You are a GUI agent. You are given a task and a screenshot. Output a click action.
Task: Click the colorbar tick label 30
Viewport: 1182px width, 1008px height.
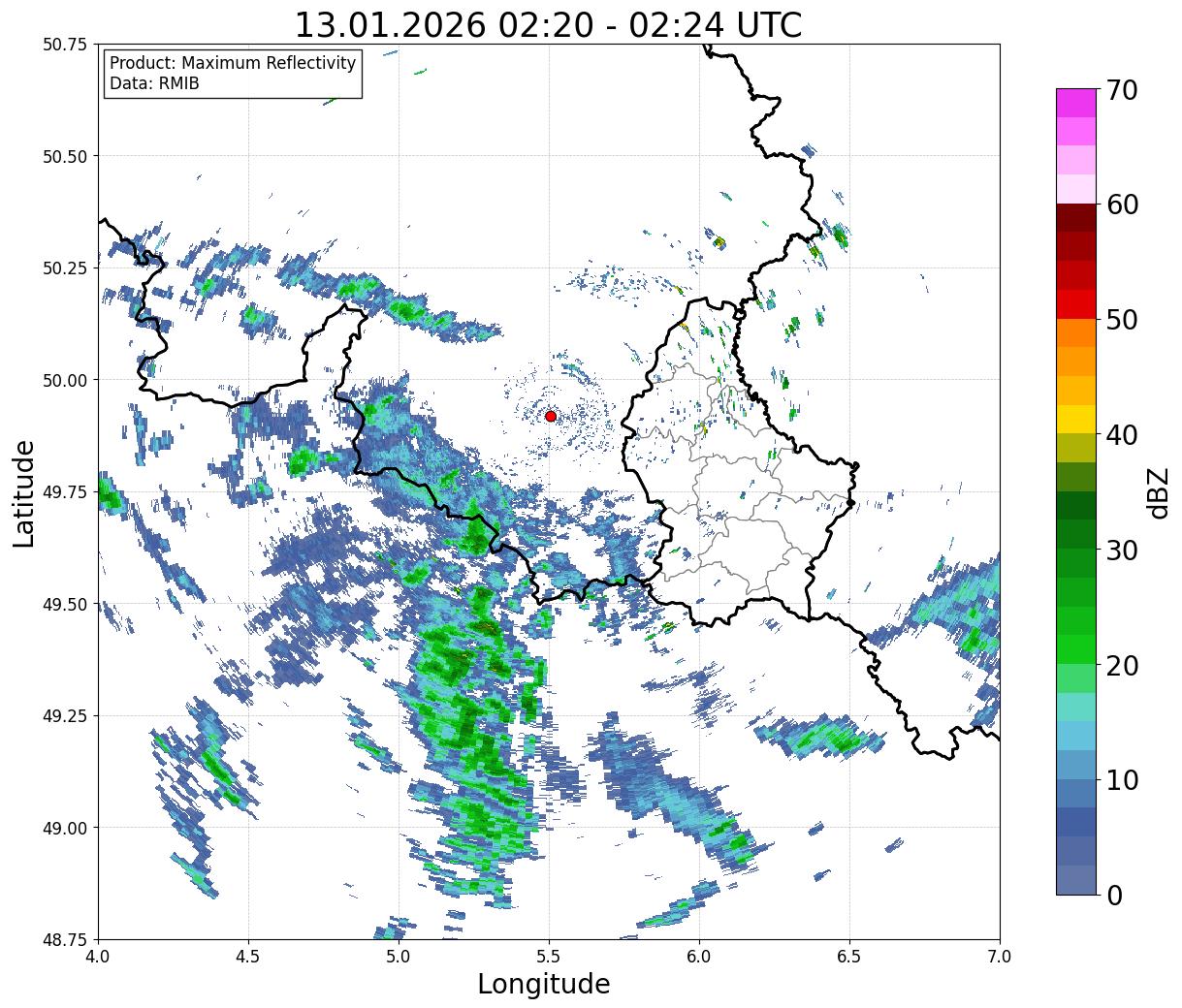coord(1122,550)
